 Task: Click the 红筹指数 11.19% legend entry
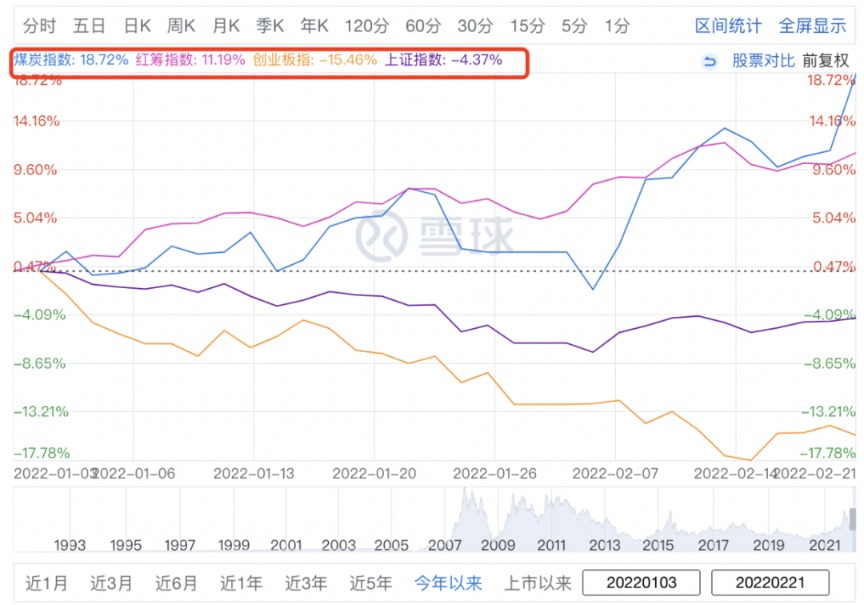191,60
